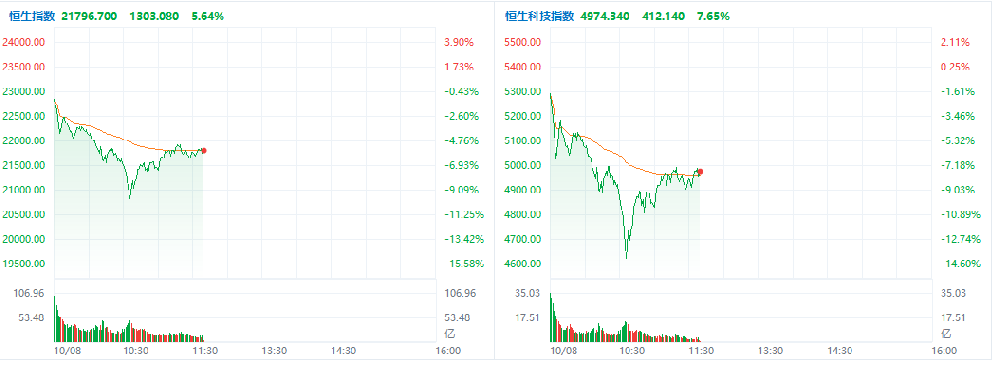
Task: Click the 20500.00 price axis label
Action: point(24,214)
